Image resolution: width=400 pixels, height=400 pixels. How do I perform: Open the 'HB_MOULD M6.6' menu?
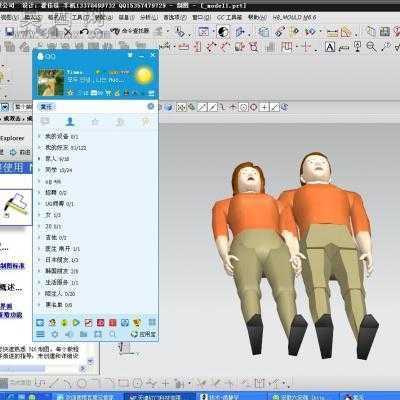[x=294, y=17]
